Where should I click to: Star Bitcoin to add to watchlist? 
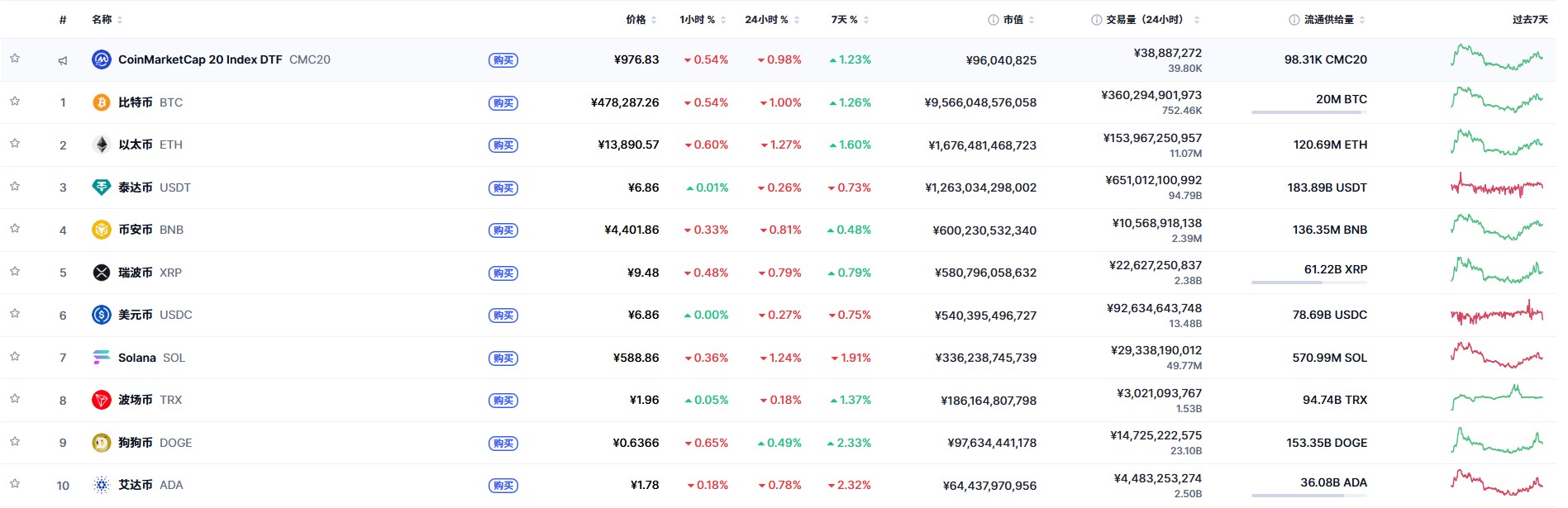15,102
